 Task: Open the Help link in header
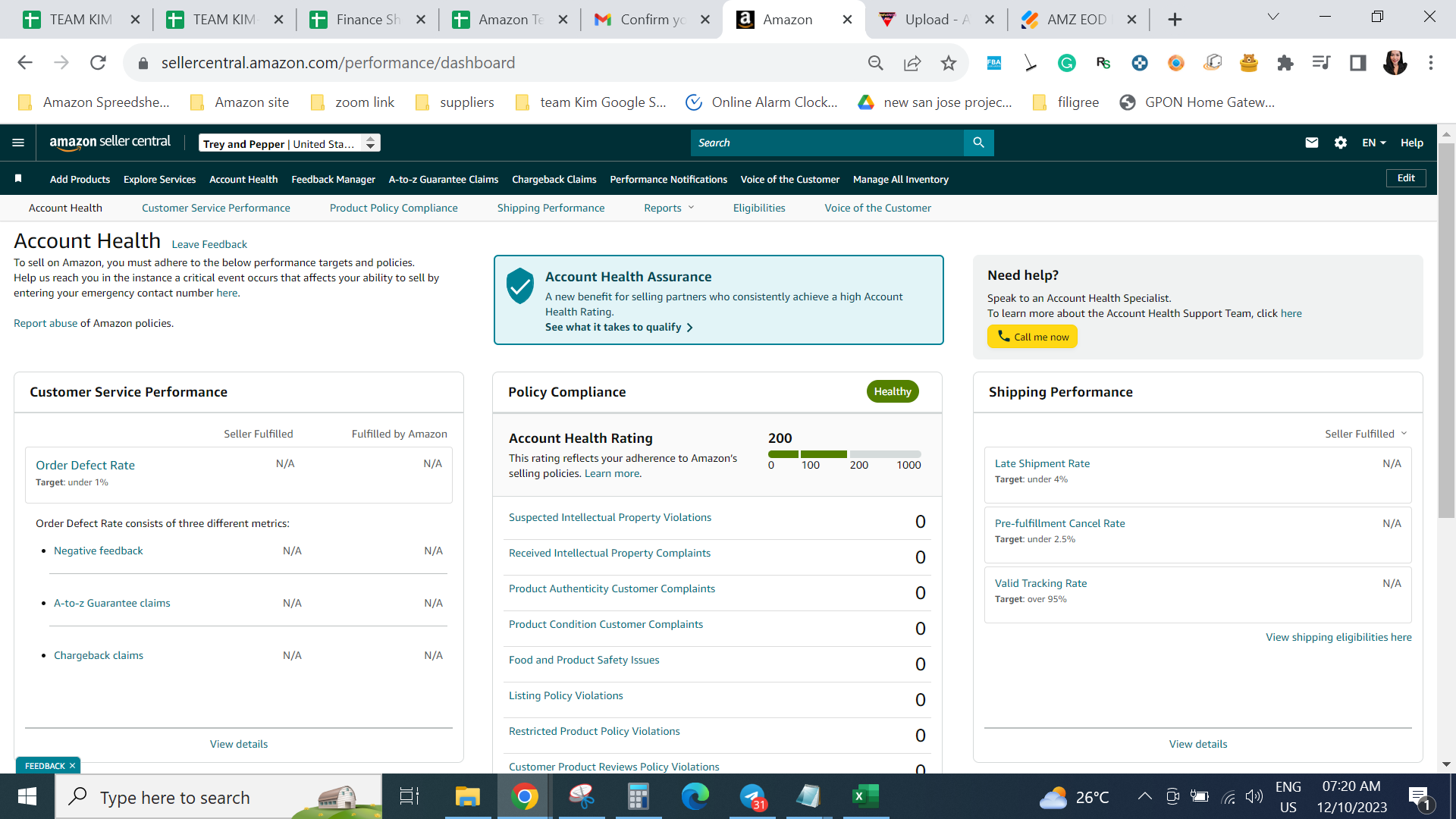1412,143
